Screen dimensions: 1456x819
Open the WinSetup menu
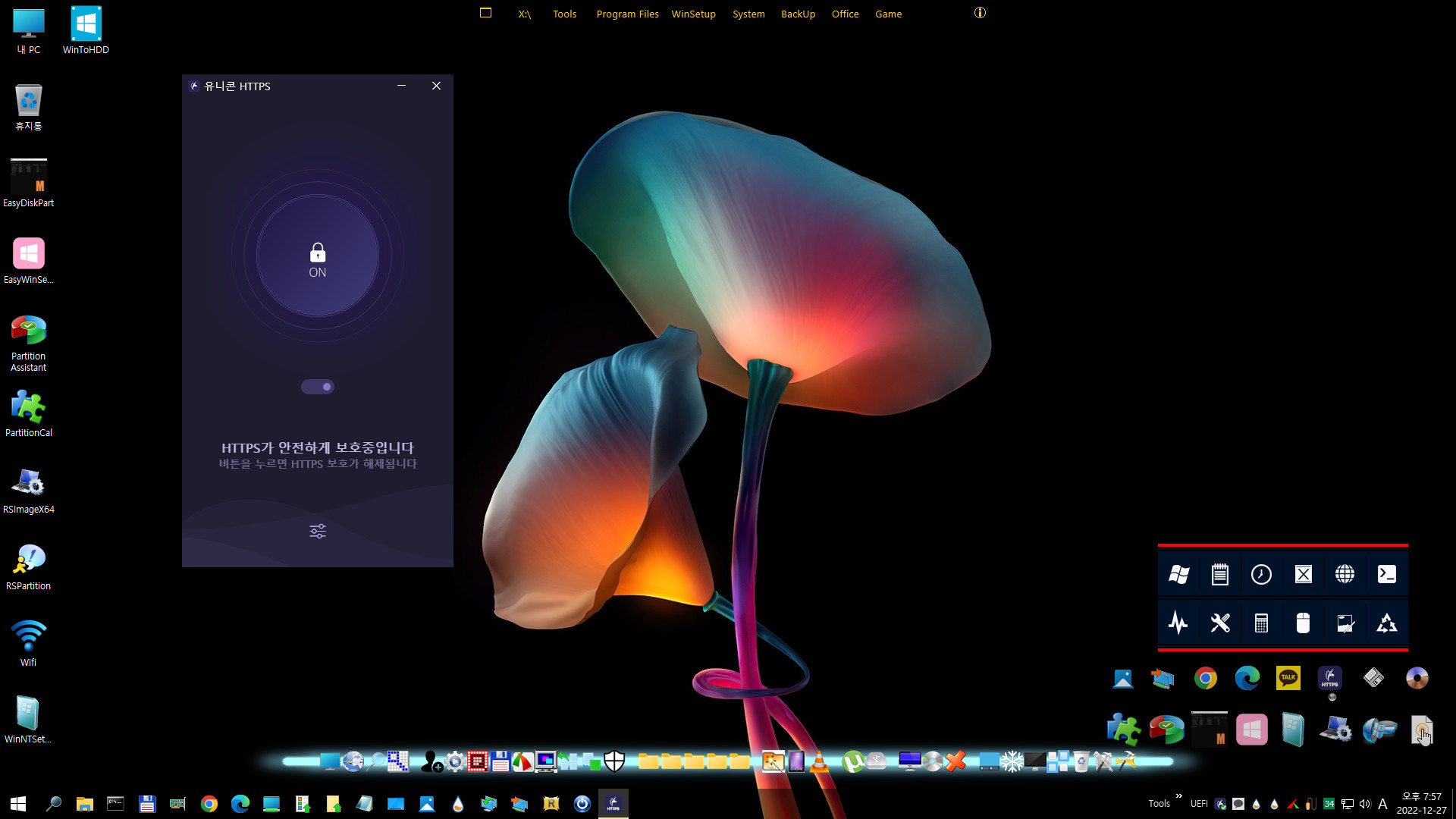(x=693, y=14)
